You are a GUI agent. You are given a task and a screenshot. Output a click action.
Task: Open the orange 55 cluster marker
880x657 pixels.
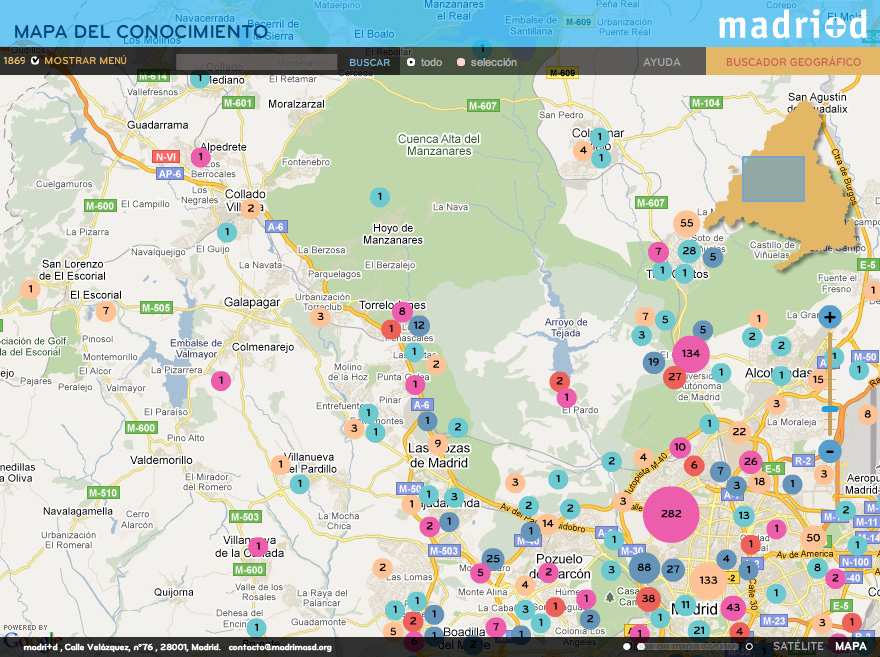[686, 223]
